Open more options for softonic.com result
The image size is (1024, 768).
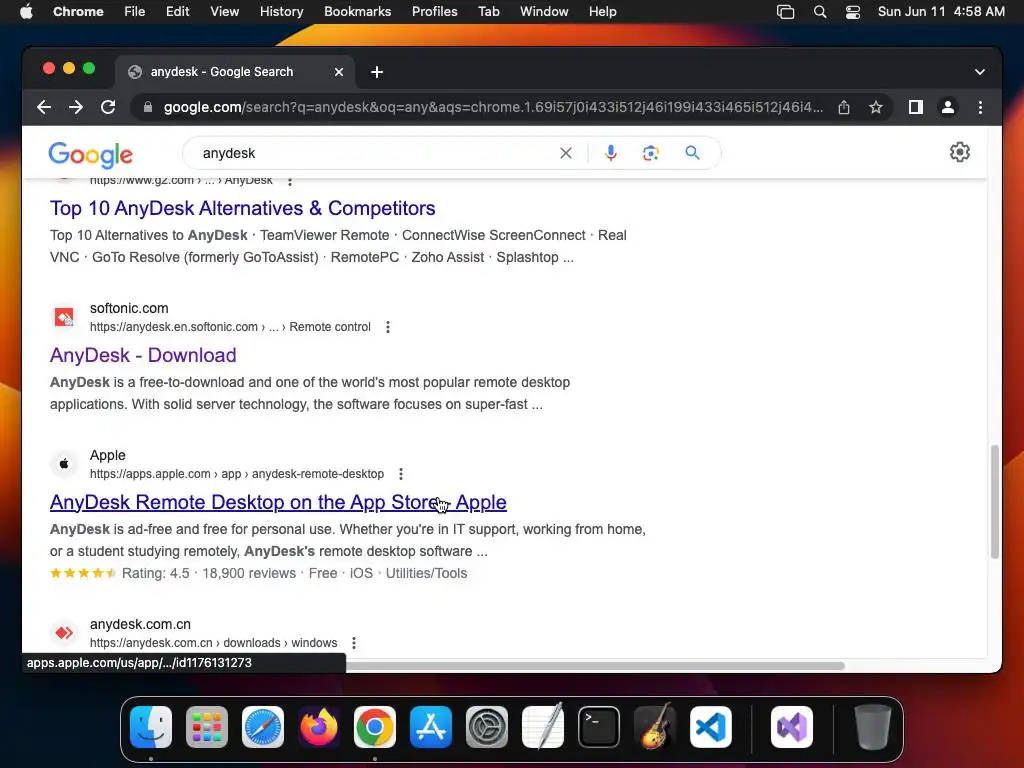point(388,327)
